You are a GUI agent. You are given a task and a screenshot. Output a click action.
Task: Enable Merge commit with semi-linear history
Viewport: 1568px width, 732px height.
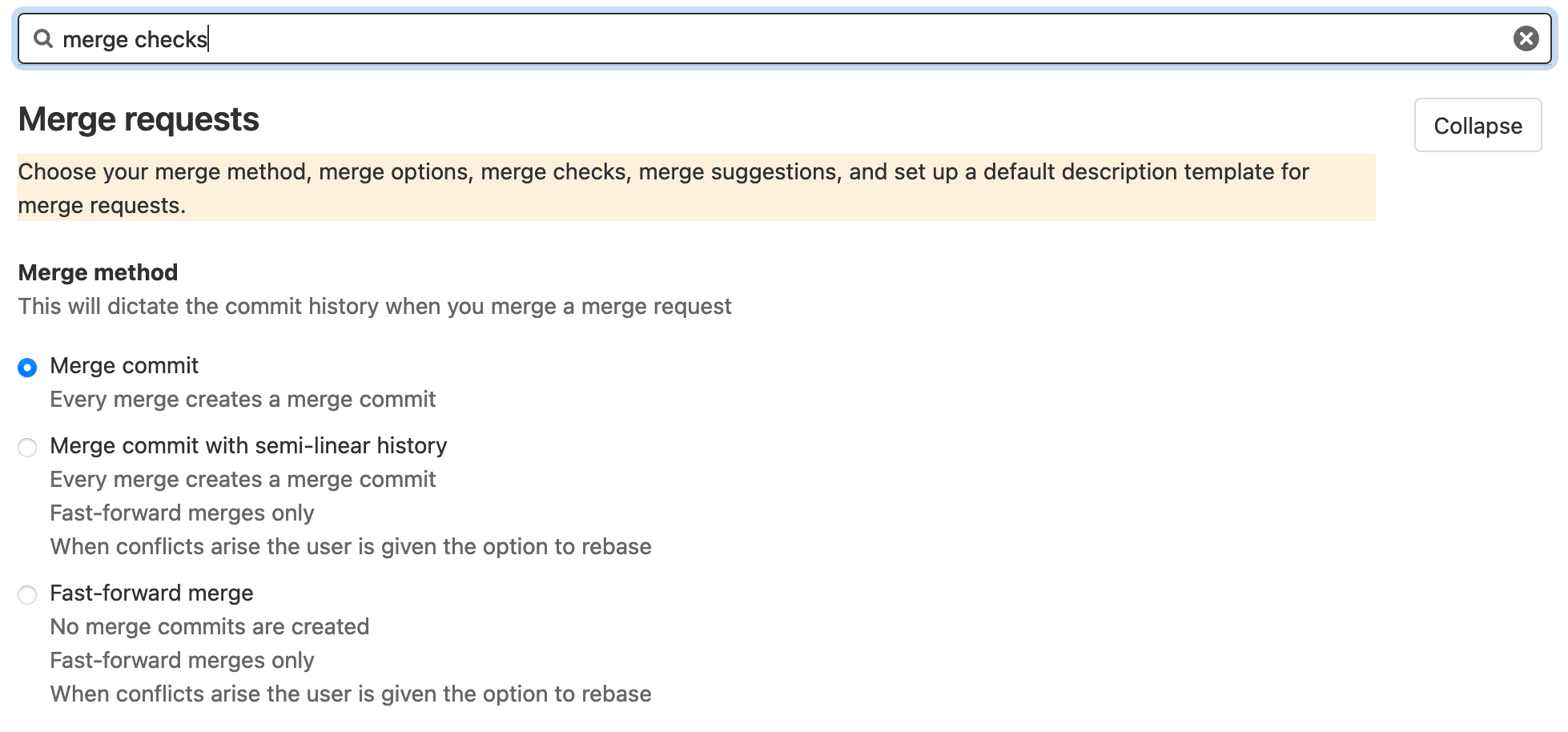27,448
